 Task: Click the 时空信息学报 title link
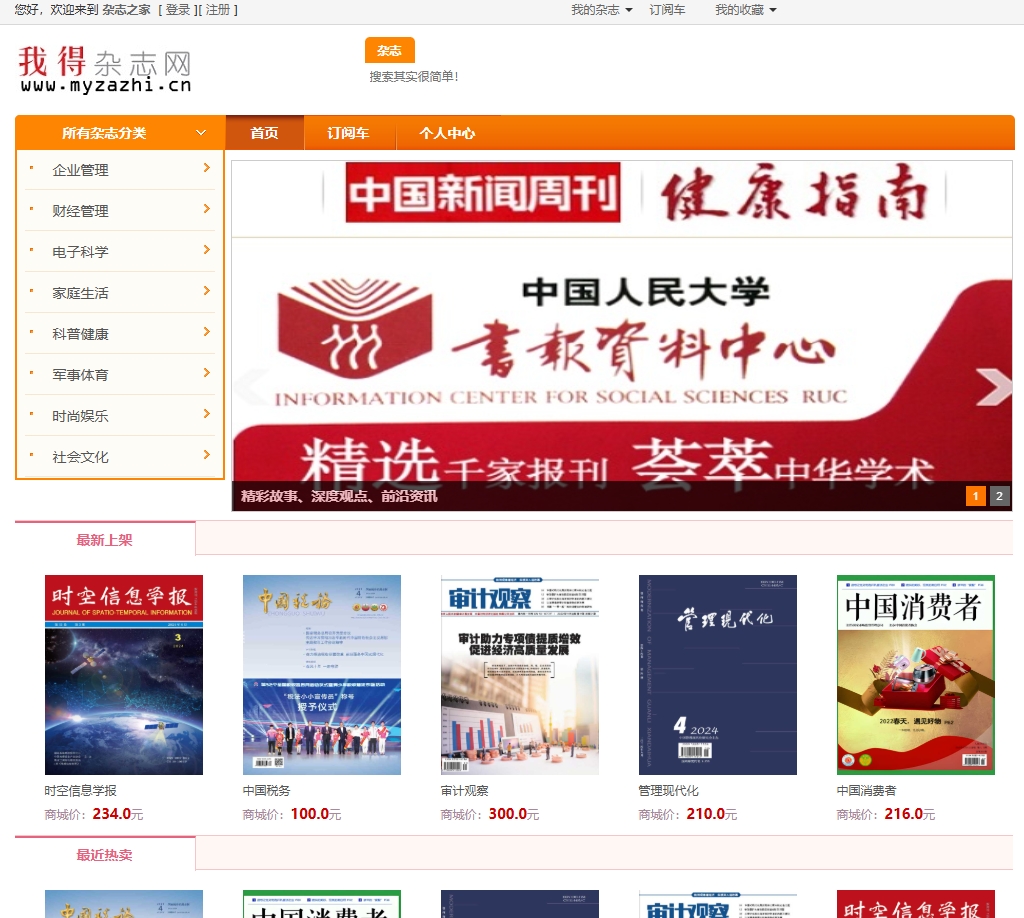80,791
